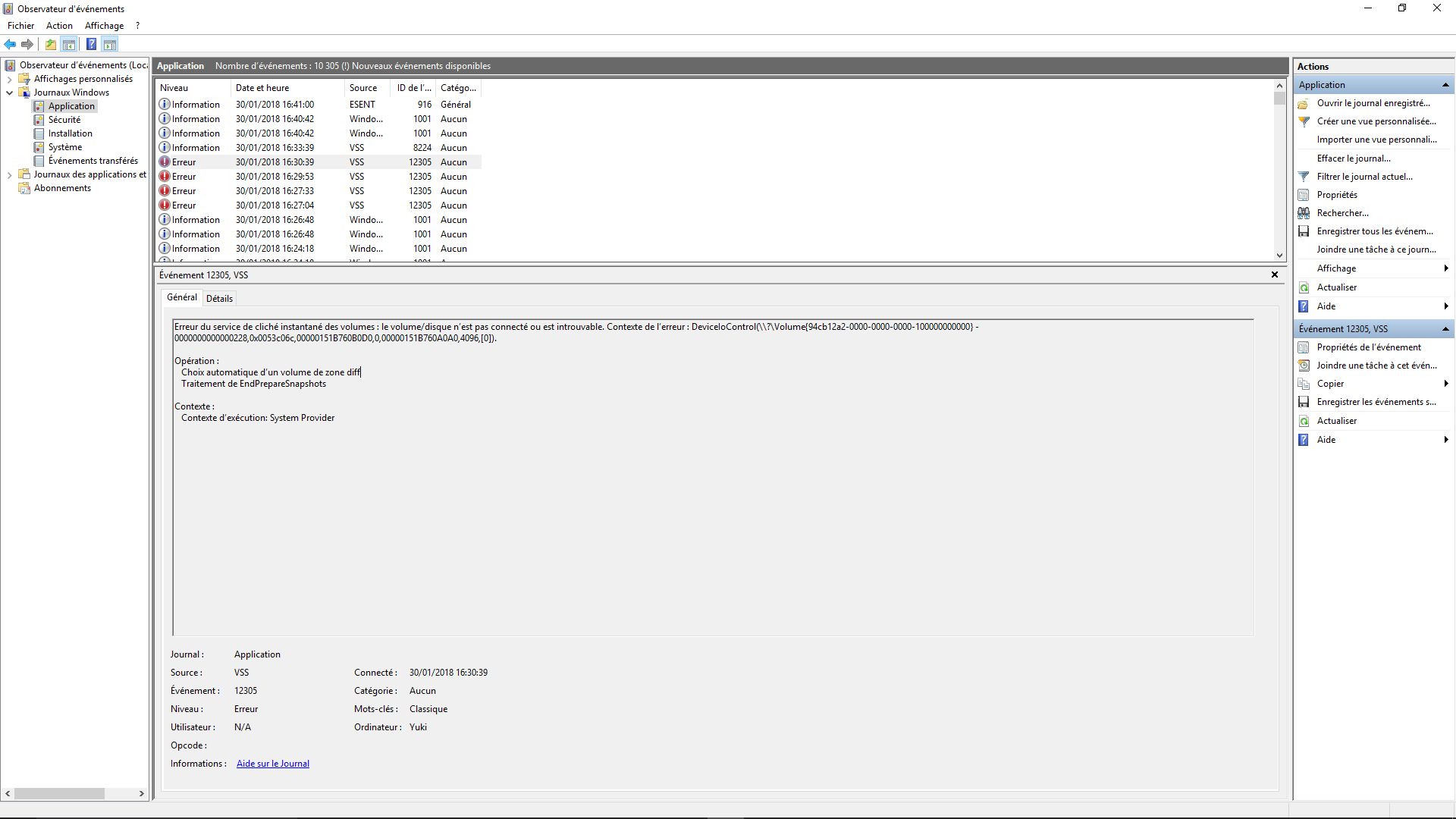Select the Erreur event at 16:27:04
Screen dimensions: 1456x819
pyautogui.click(x=318, y=206)
